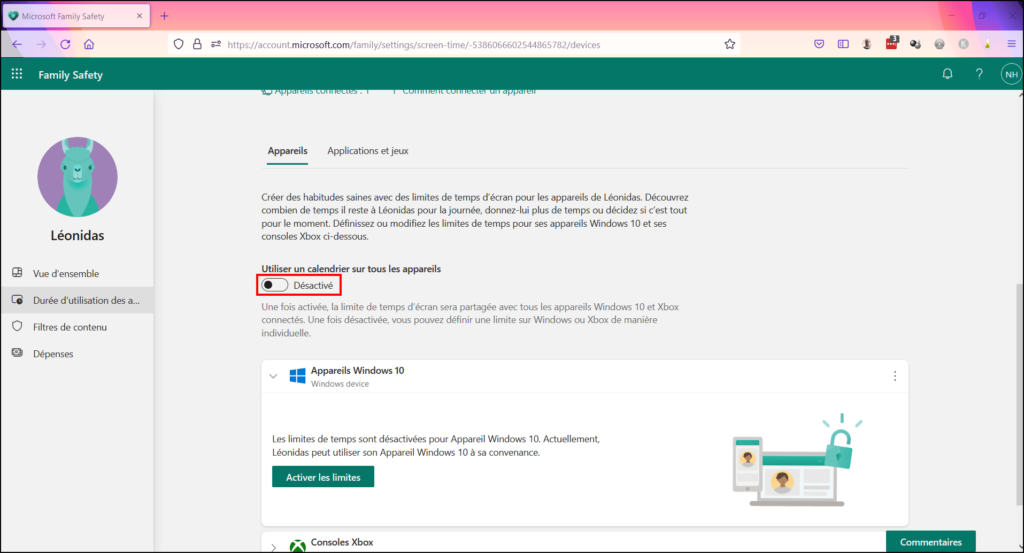The image size is (1024, 553).
Task: Switch to Applications et jeux tab
Action: pyautogui.click(x=368, y=151)
